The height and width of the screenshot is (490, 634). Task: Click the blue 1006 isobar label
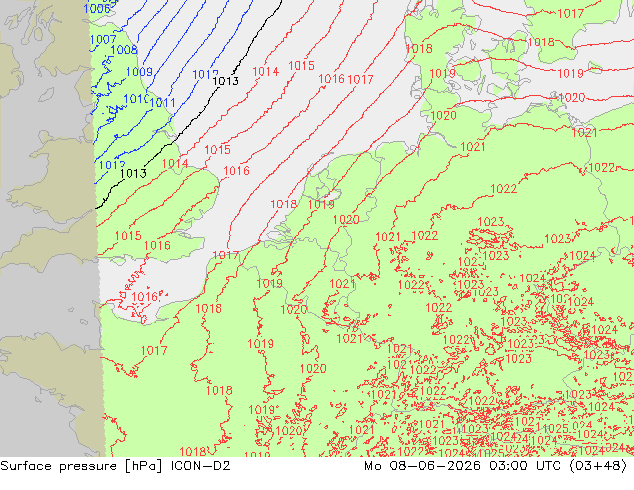point(97,8)
